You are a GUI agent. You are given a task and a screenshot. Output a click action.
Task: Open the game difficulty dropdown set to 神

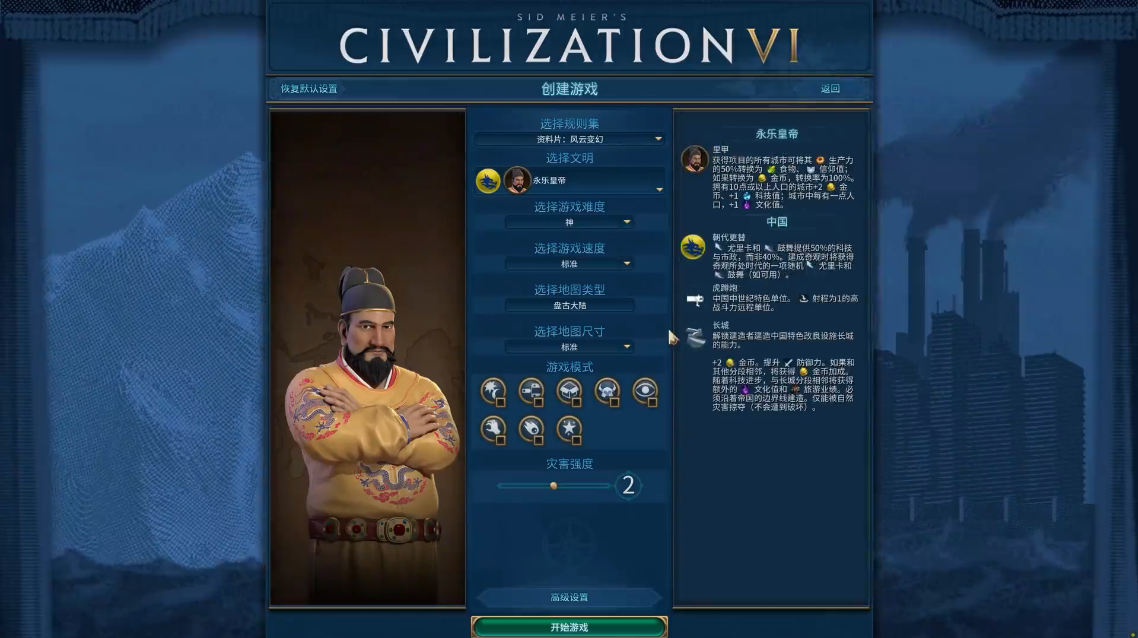coord(569,222)
